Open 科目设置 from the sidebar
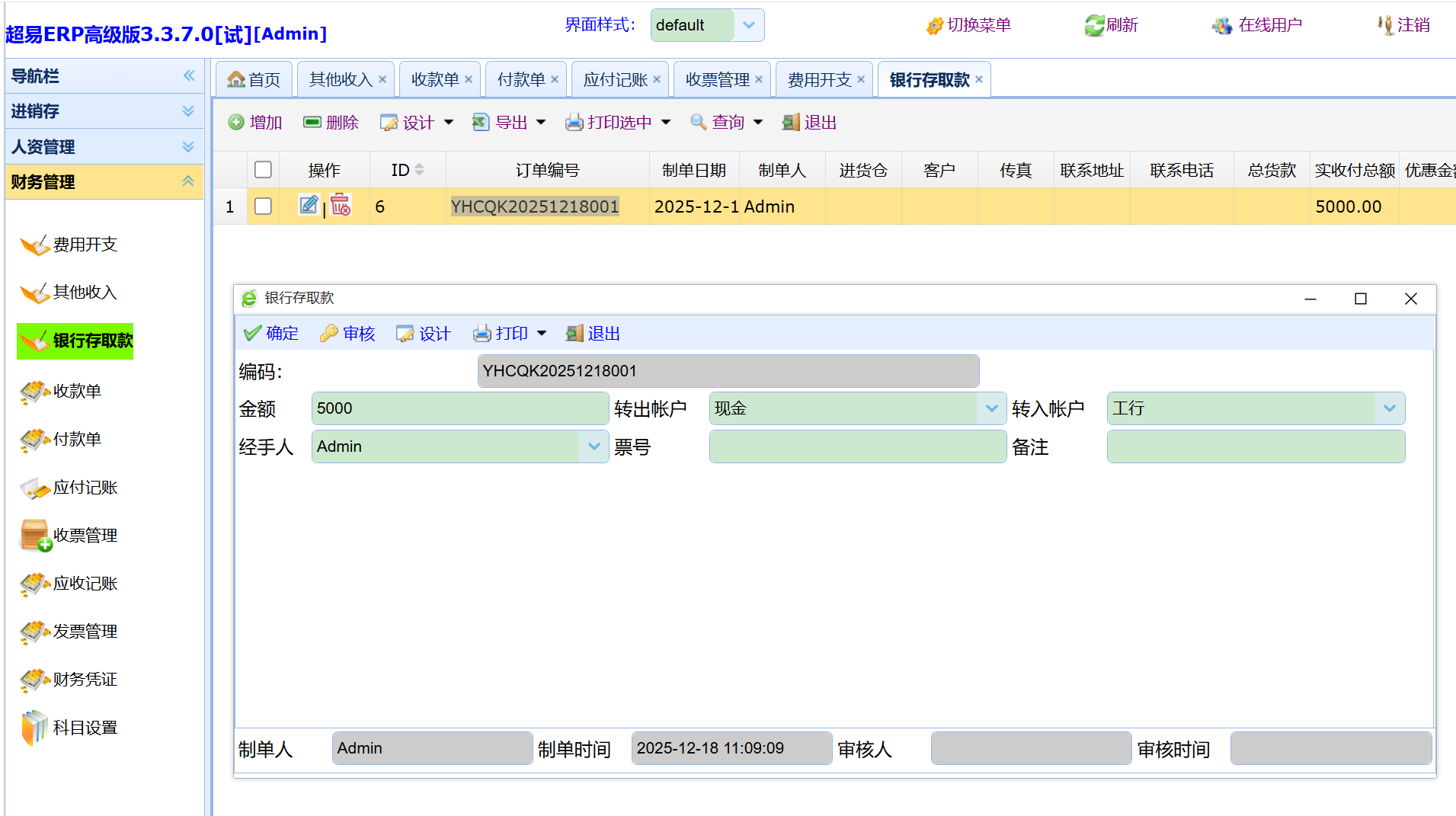The height and width of the screenshot is (816, 1456). (85, 728)
